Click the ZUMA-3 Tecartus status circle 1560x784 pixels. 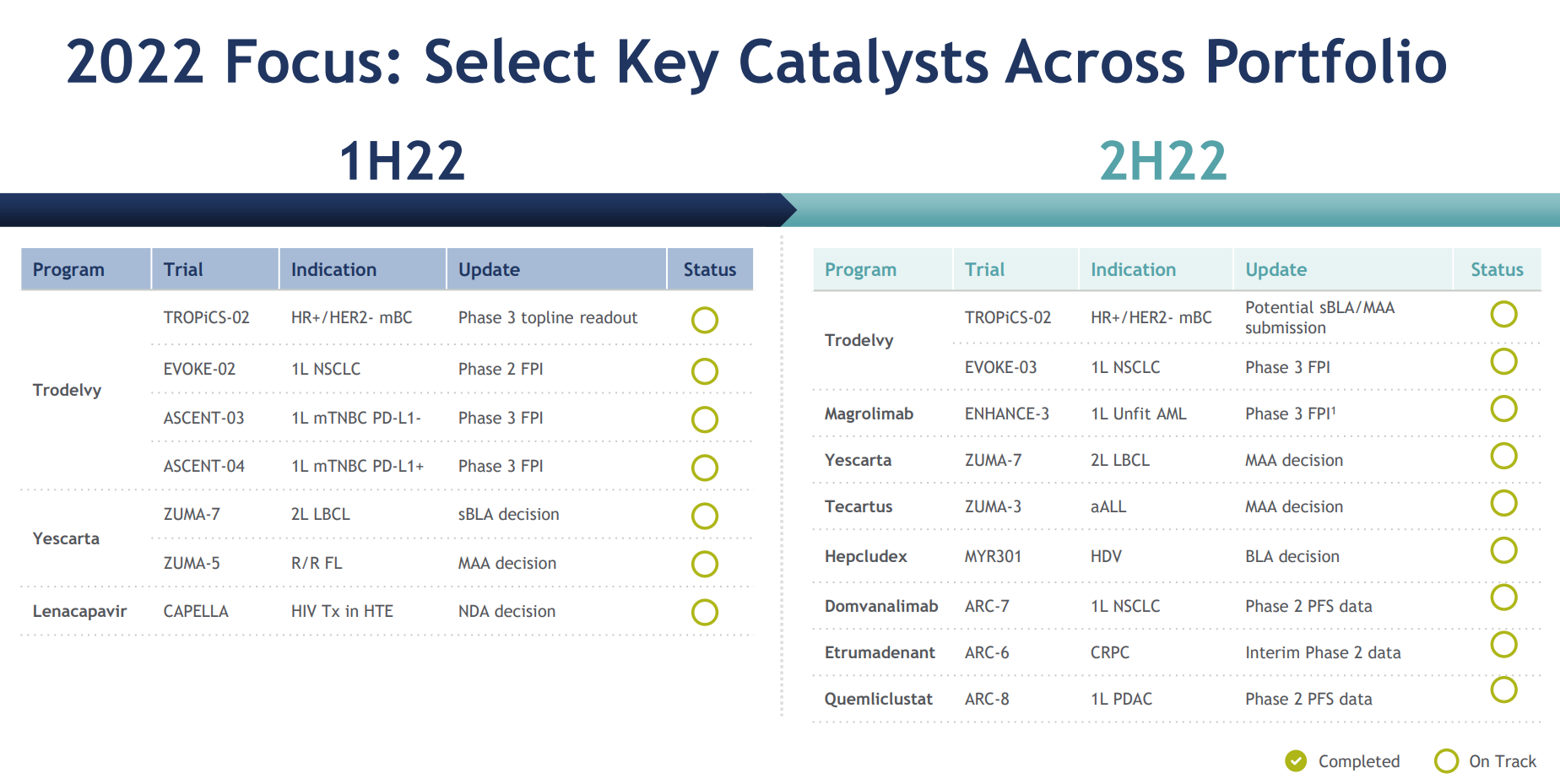pyautogui.click(x=1503, y=503)
